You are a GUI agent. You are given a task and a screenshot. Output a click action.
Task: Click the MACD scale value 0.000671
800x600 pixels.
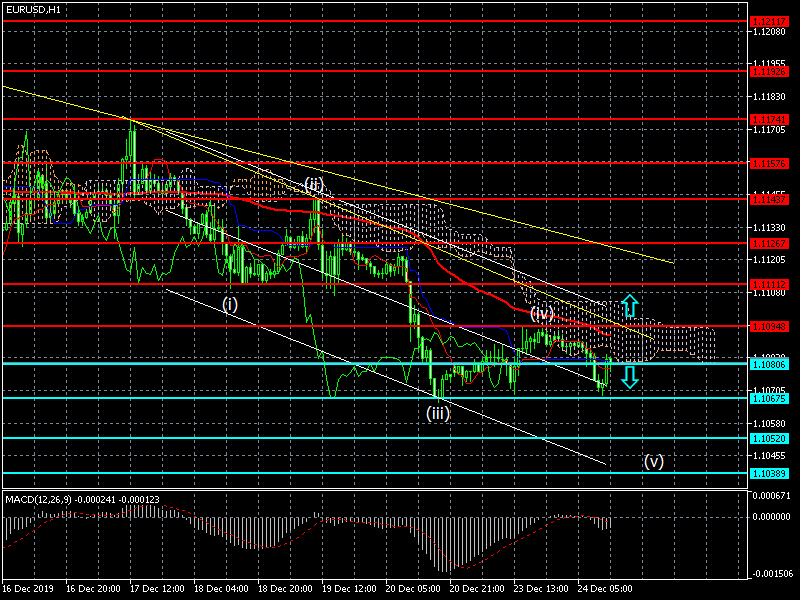771,496
